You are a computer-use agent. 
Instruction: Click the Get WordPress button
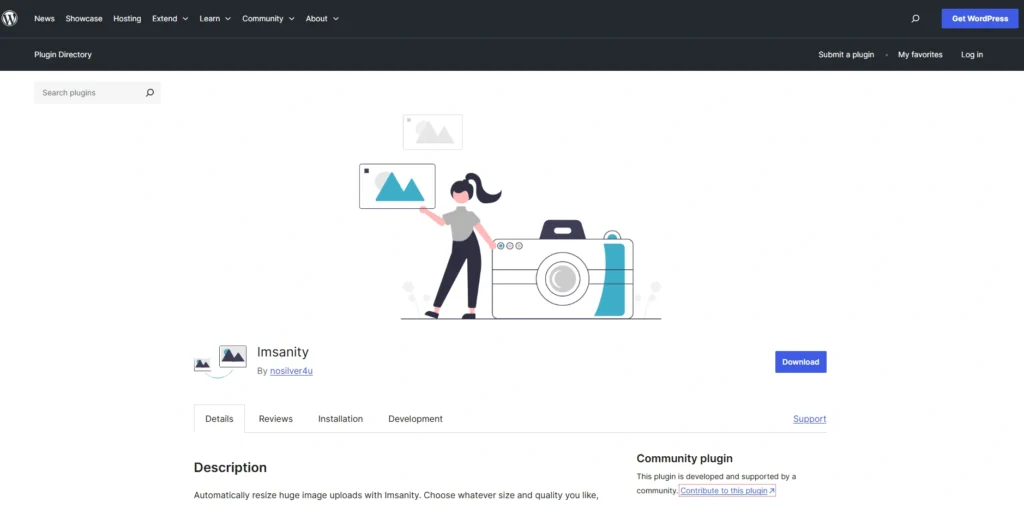980,18
